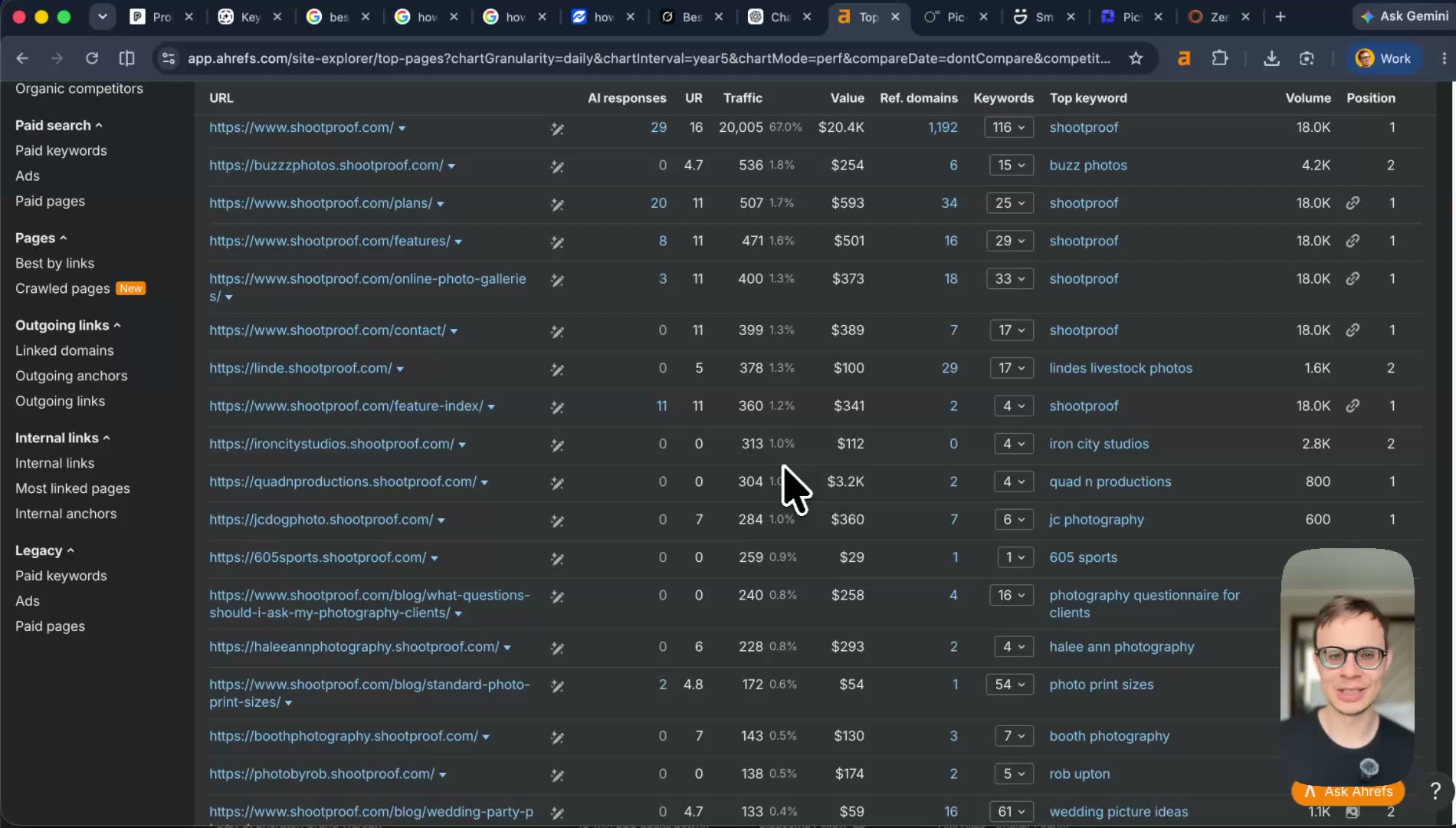Open the 25 keywords dropdown for plans page

pyautogui.click(x=1010, y=203)
